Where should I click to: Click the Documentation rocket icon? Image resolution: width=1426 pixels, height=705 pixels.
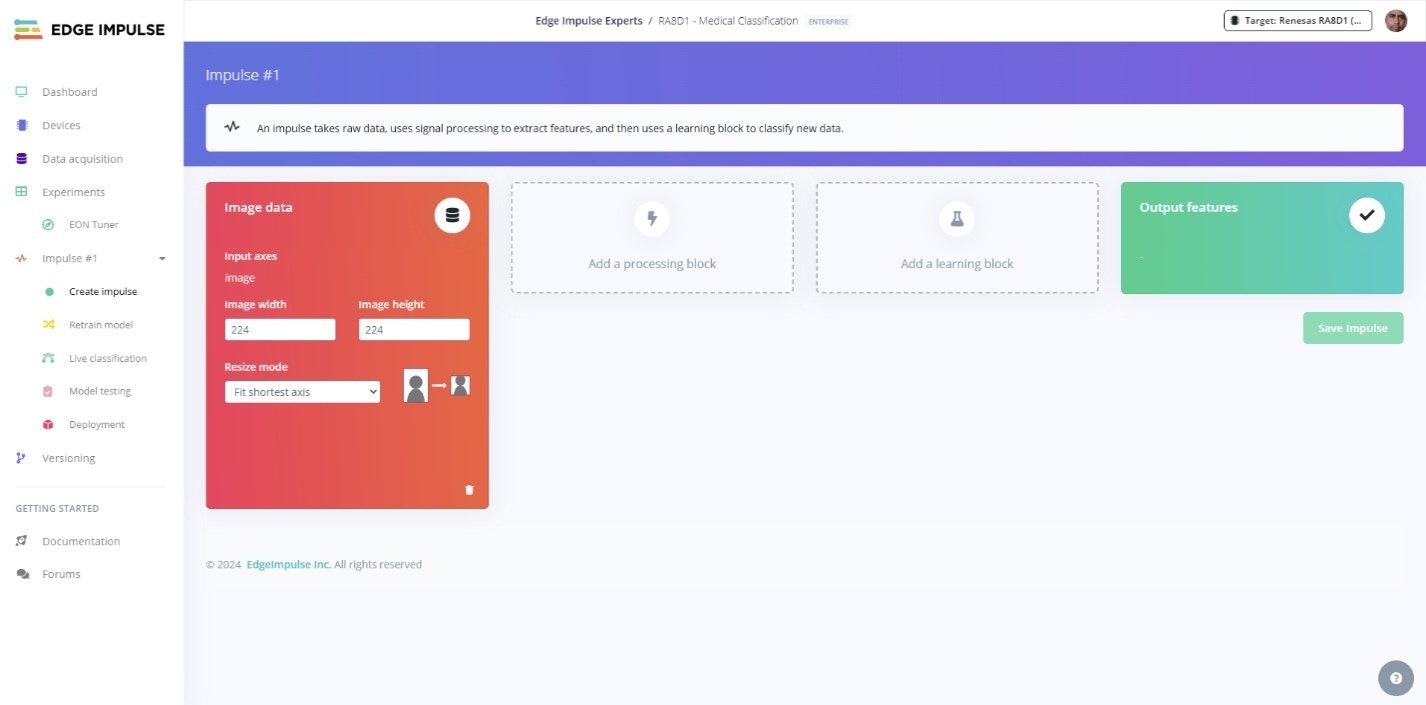21,541
